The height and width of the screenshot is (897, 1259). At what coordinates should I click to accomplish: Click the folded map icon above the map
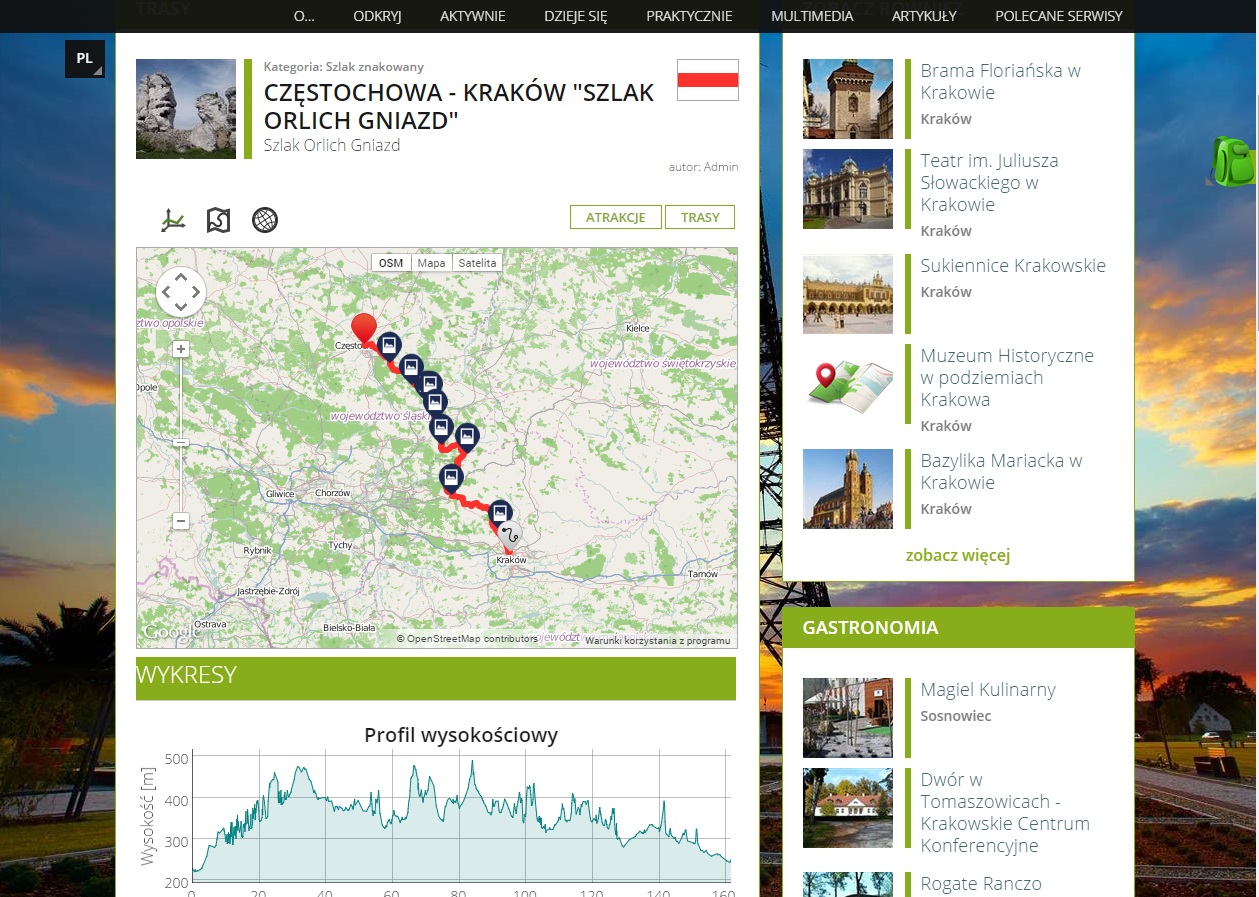click(218, 220)
